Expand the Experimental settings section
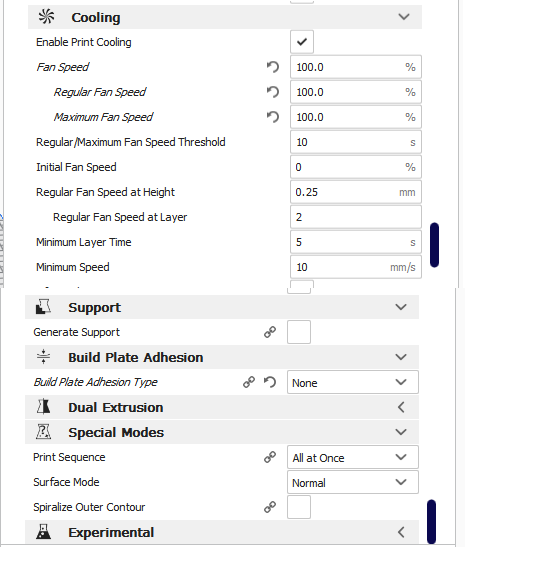The height and width of the screenshot is (588, 554). coord(222,532)
